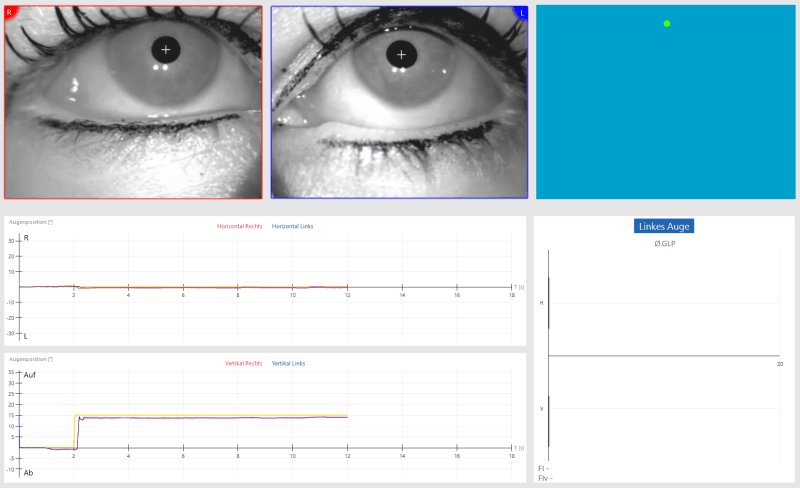This screenshot has width=800, height=488.
Task: Click the FIv value label
Action: click(543, 478)
